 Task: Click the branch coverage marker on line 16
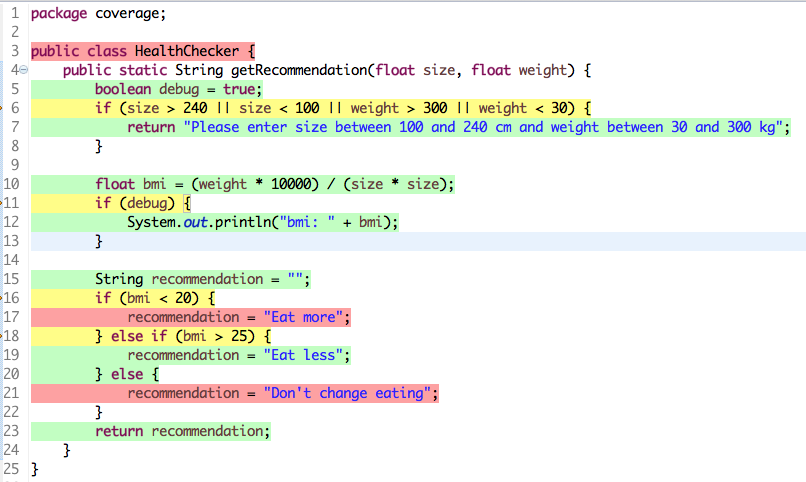tap(1, 298)
